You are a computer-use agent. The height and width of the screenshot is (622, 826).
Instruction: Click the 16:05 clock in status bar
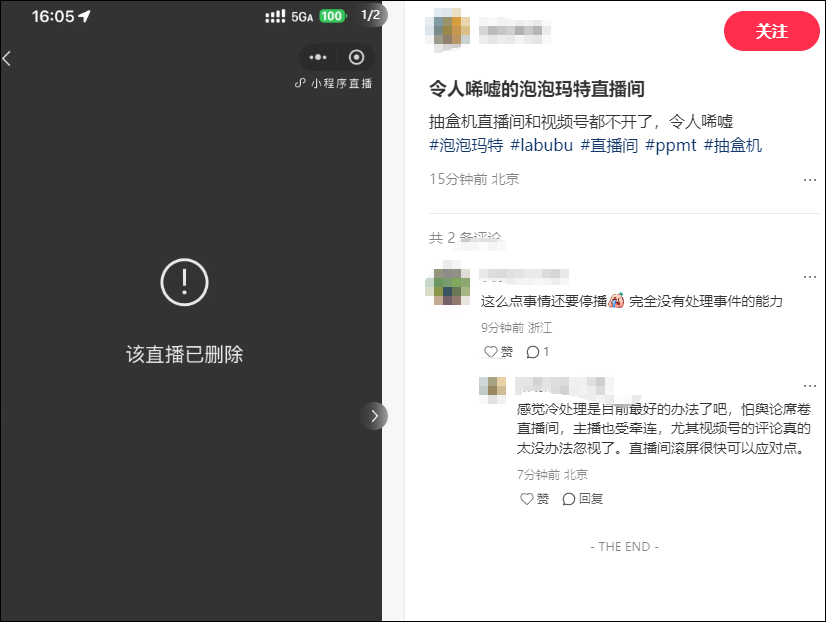pyautogui.click(x=53, y=16)
